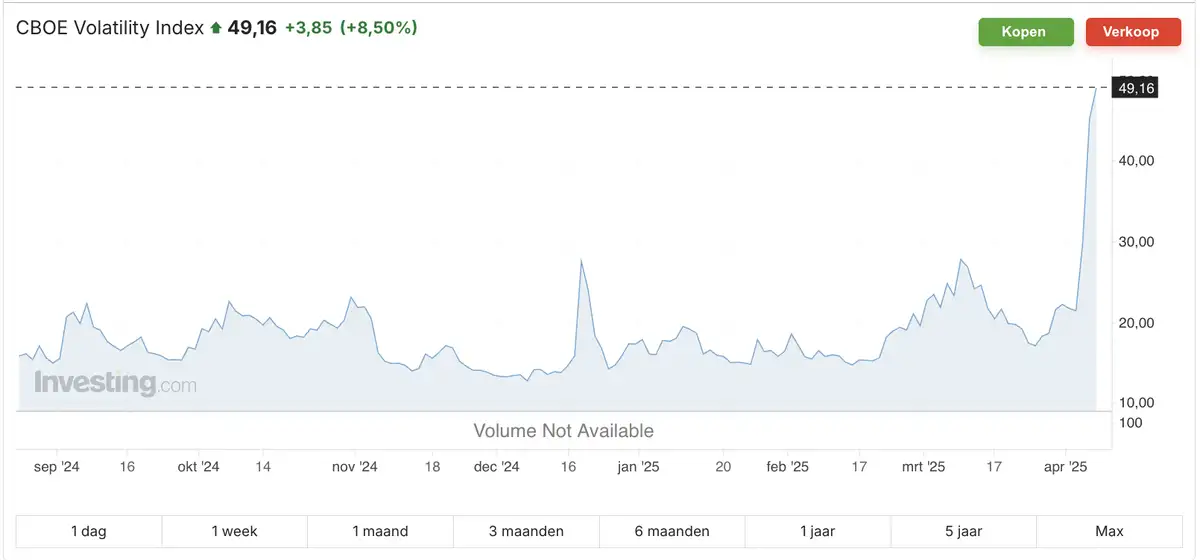The image size is (1200, 560).
Task: Click the feb '25 date label
Action: pos(787,467)
